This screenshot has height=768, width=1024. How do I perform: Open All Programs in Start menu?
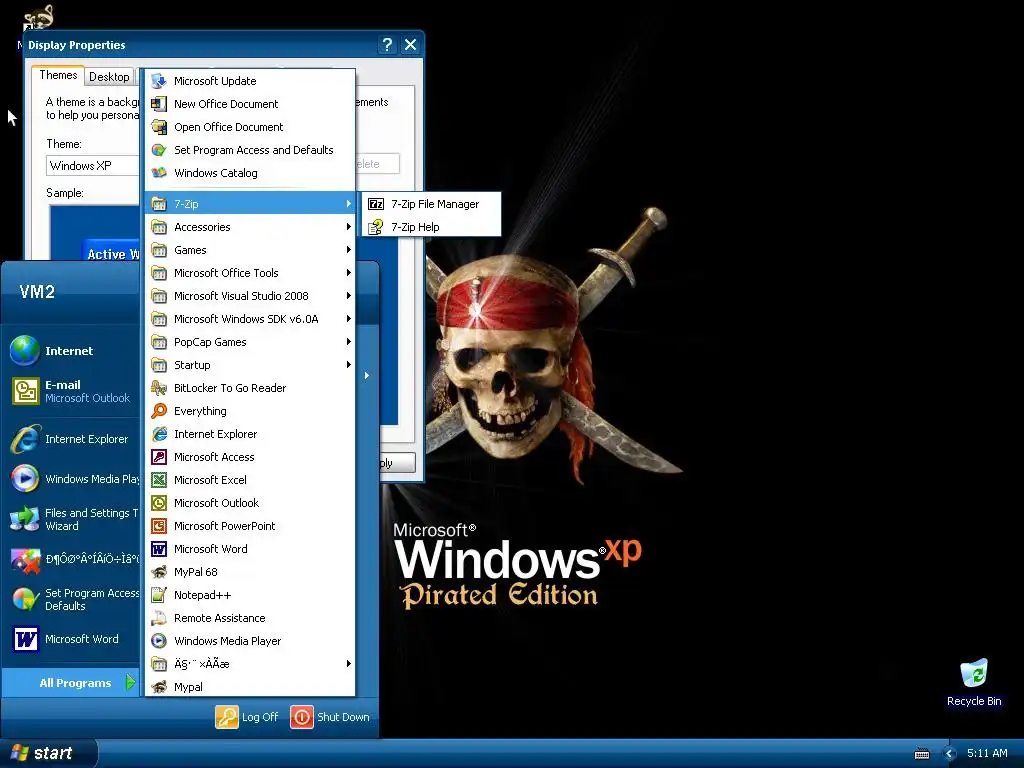pos(71,683)
